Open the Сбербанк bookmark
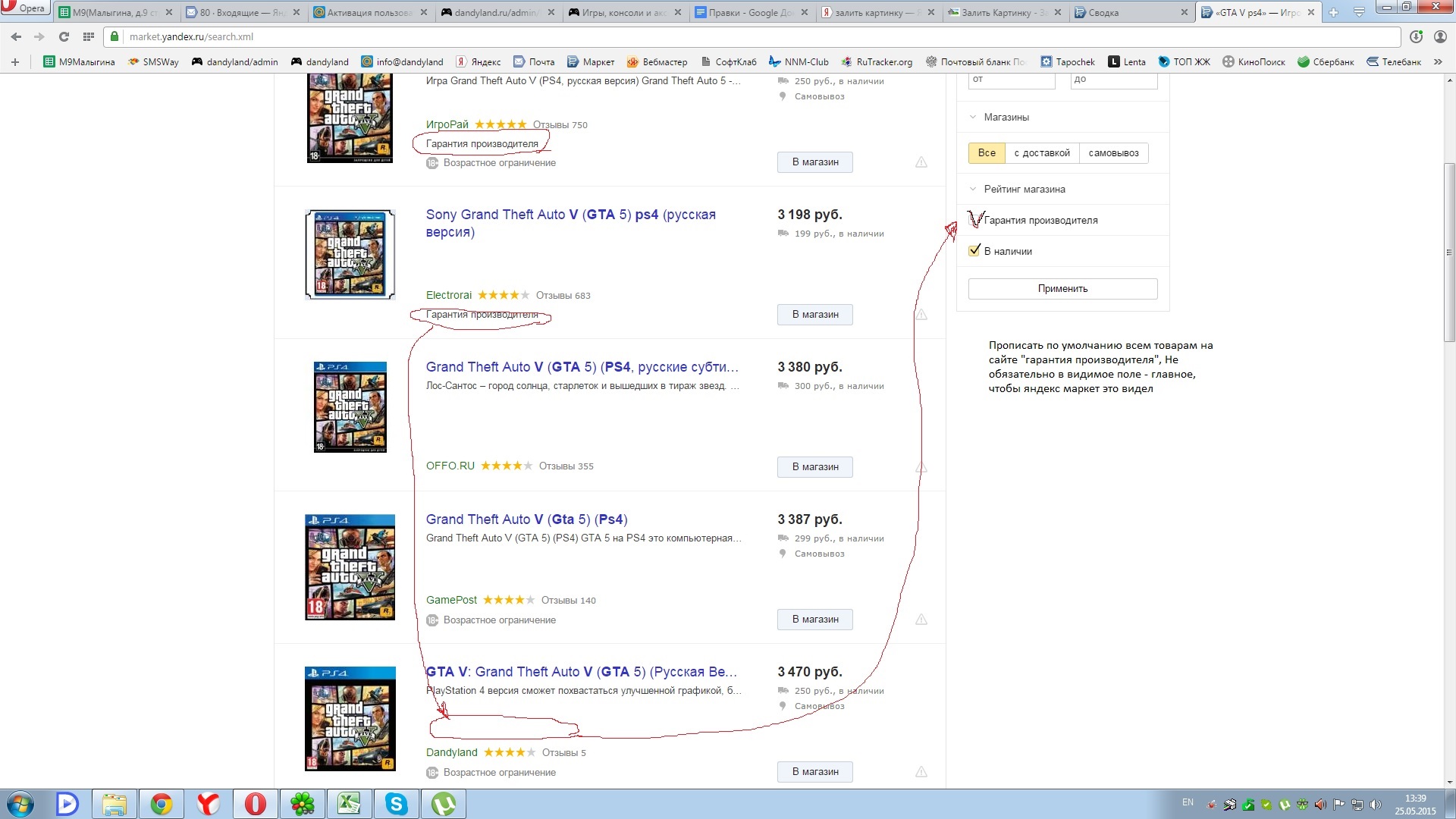This screenshot has width=1456, height=819. [1326, 62]
